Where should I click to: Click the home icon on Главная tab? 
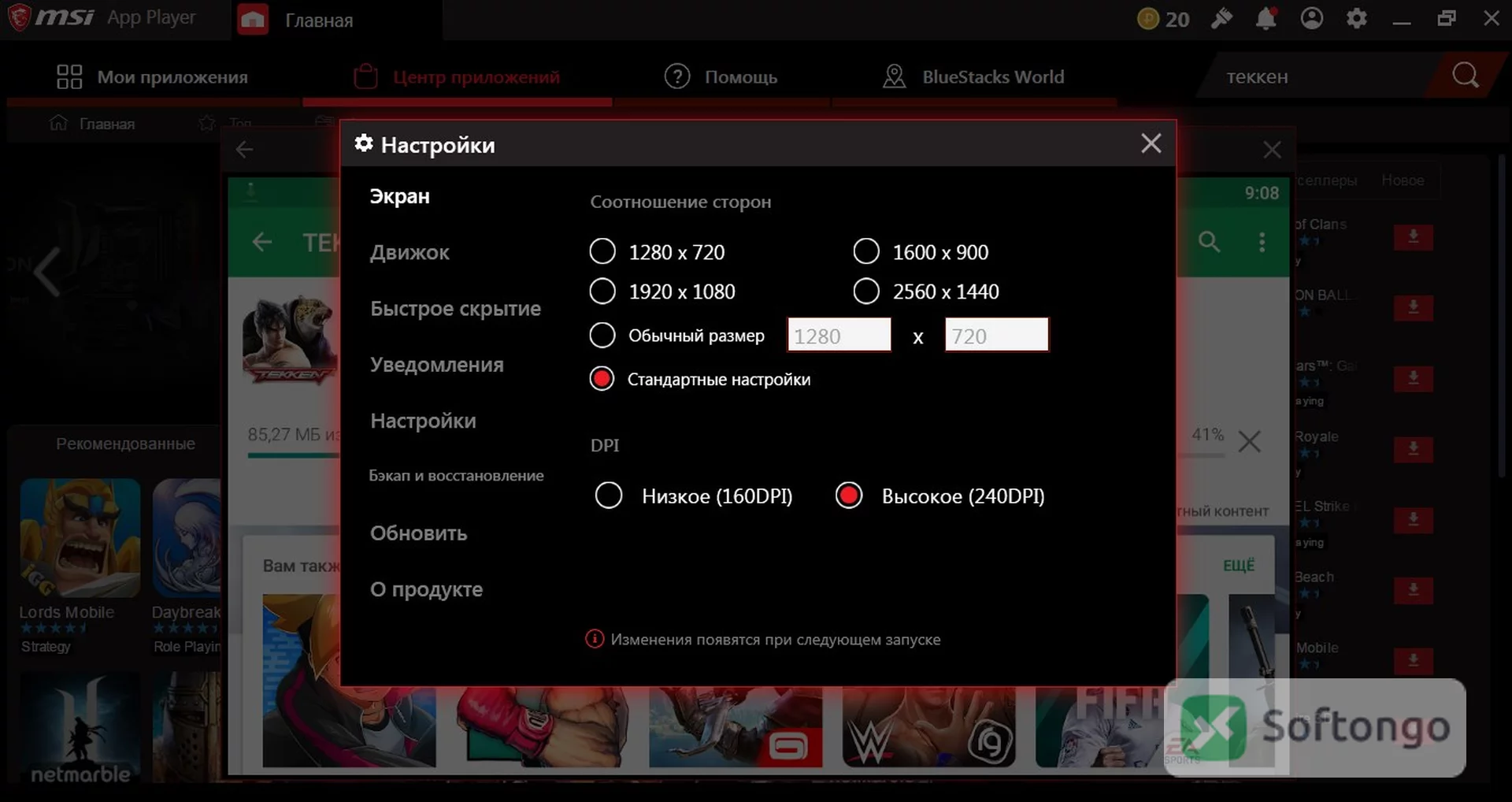point(253,20)
